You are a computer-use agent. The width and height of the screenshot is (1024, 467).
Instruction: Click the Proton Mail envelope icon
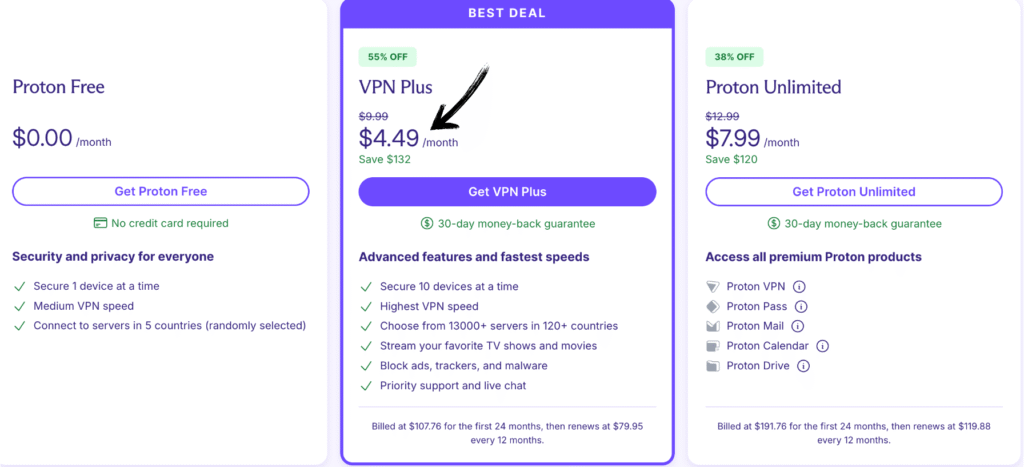(713, 326)
